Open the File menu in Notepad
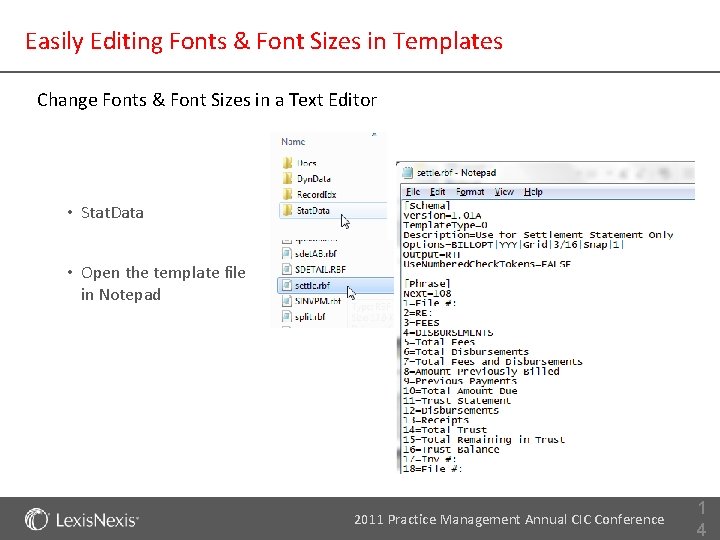 413,191
